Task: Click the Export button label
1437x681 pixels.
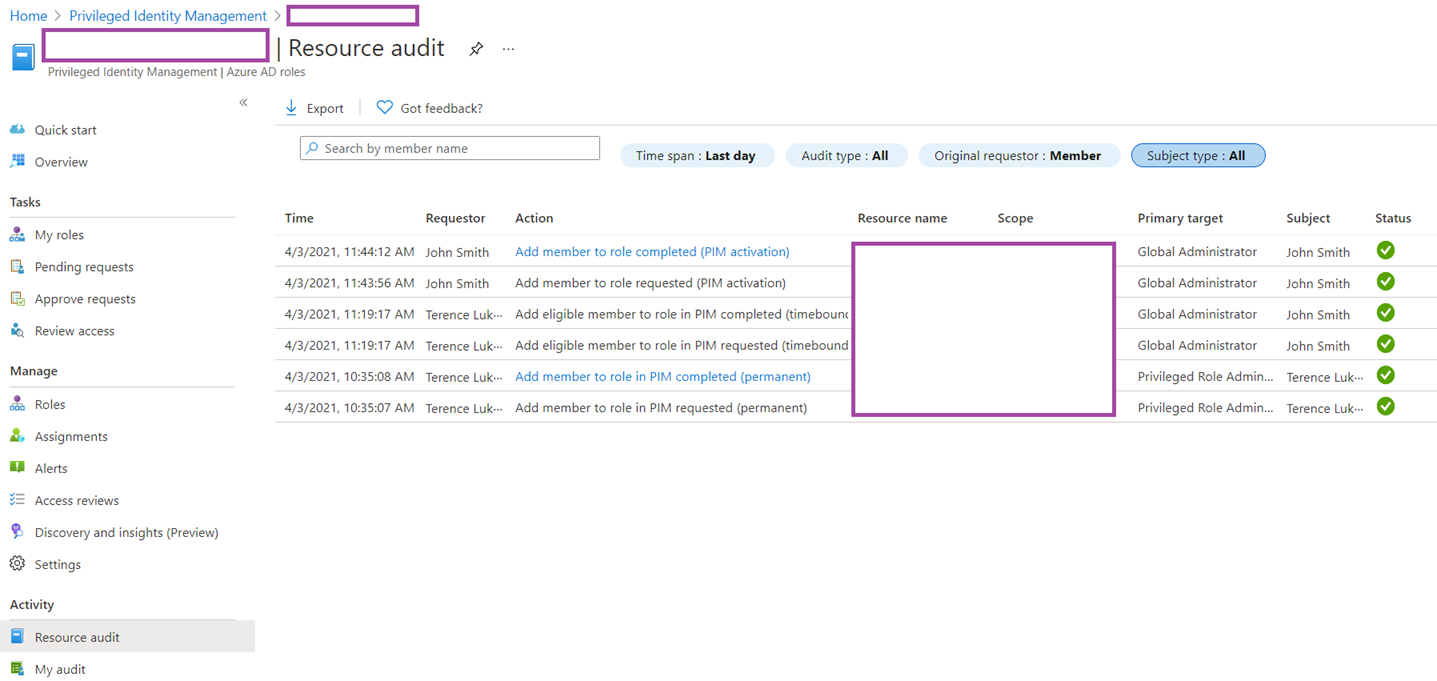Action: 325,108
